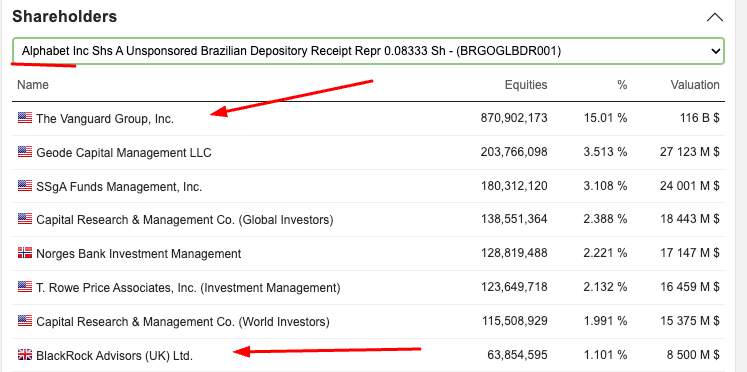Screen dimensions: 747x372
Task: Click the Equities column header
Action: [526, 85]
